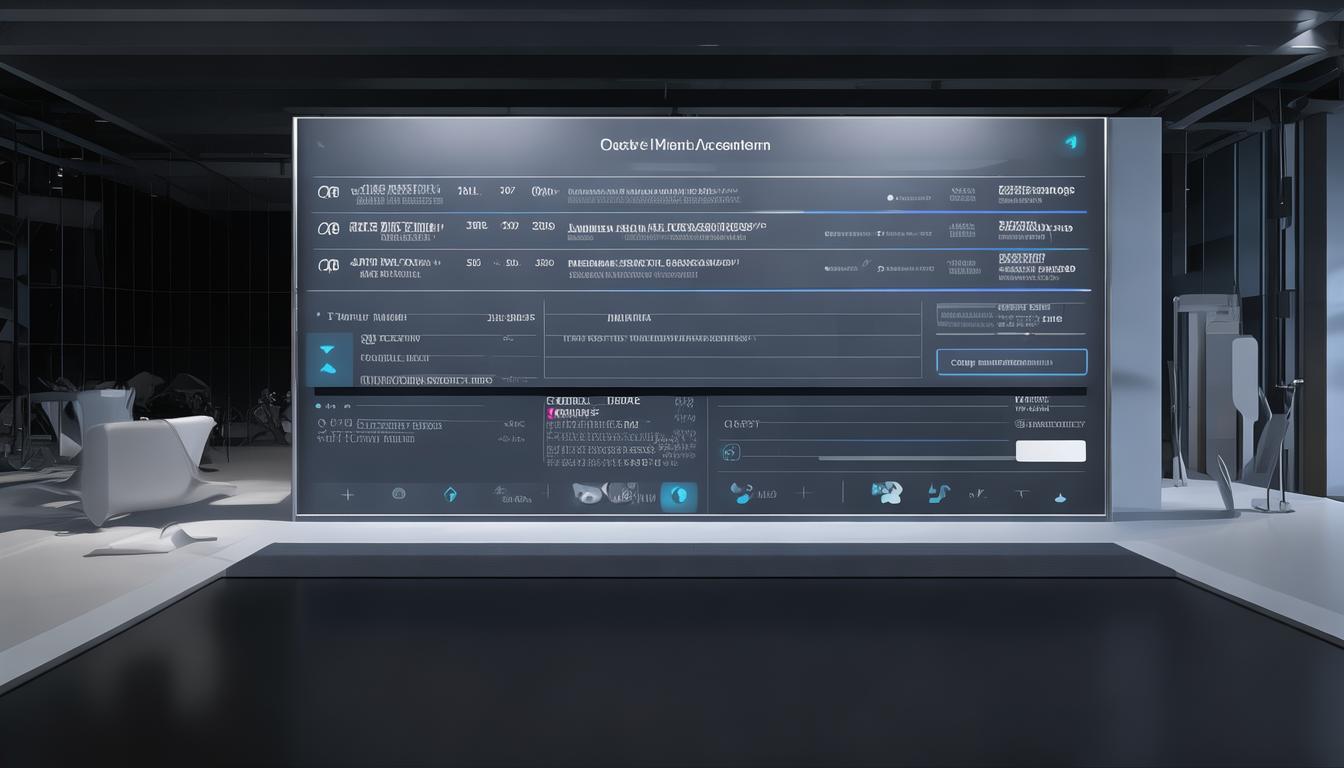Toggle the circle marker on the second list row
The width and height of the screenshot is (1344, 768).
coord(327,228)
